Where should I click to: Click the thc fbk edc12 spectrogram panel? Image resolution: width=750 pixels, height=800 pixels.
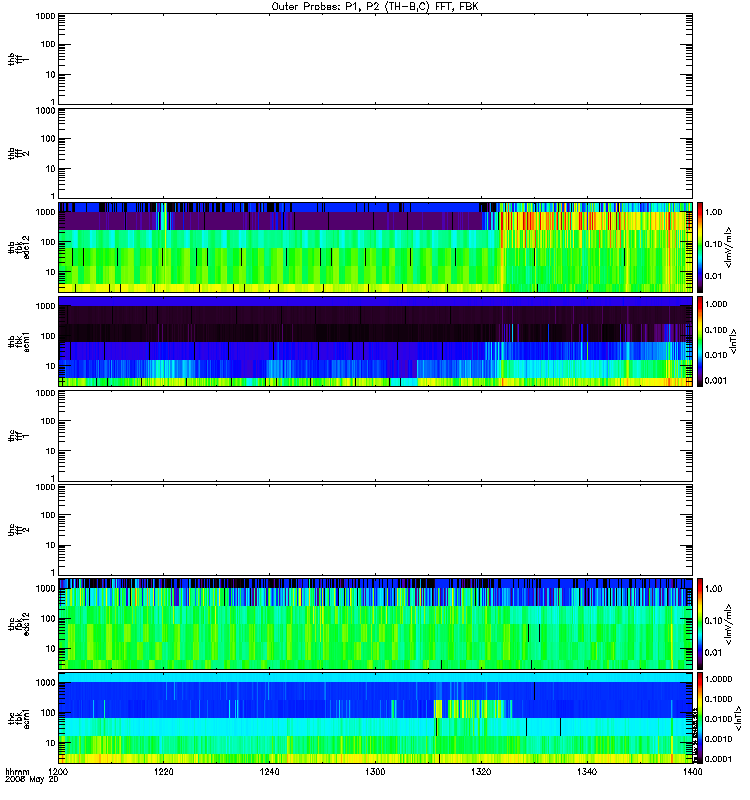[376, 623]
